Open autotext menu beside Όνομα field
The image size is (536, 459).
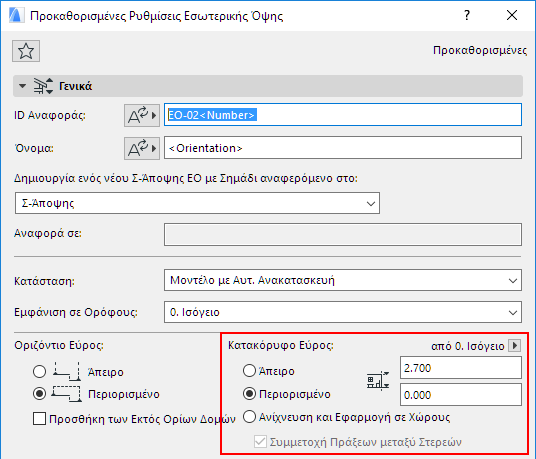pyautogui.click(x=142, y=148)
